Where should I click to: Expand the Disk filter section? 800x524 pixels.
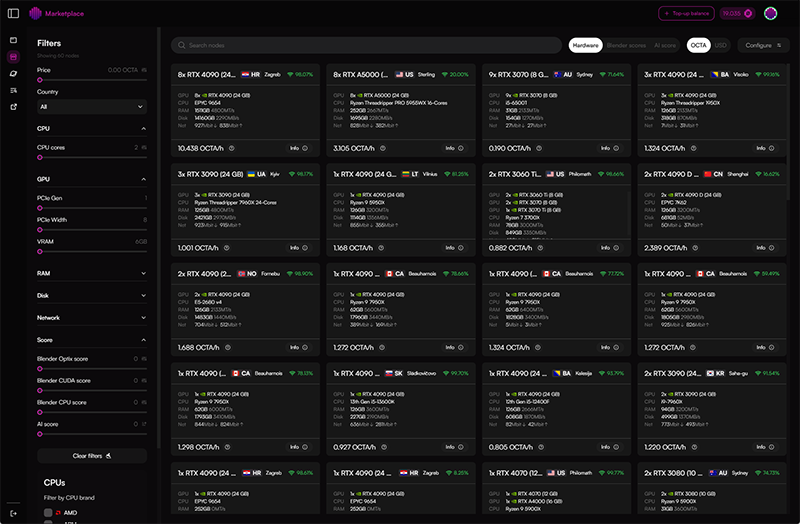click(x=143, y=295)
